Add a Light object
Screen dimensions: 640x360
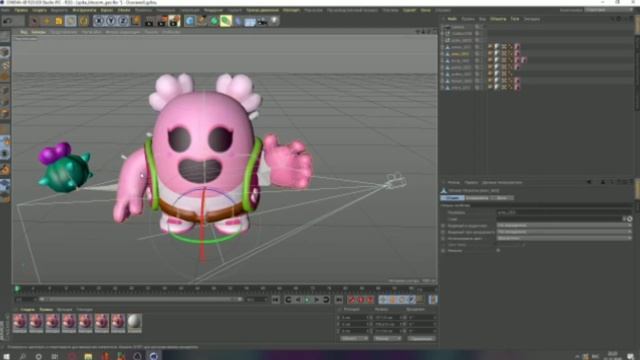click(x=274, y=21)
